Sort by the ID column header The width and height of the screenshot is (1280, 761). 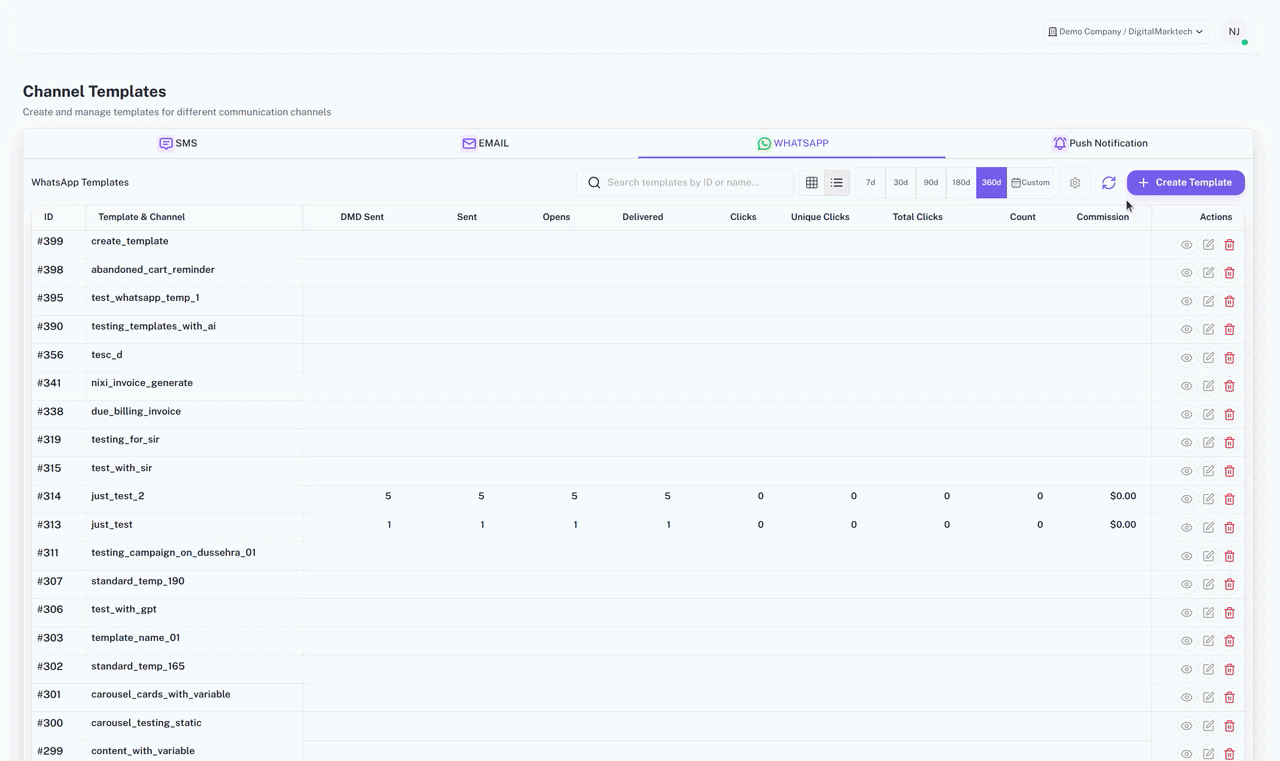coord(48,217)
